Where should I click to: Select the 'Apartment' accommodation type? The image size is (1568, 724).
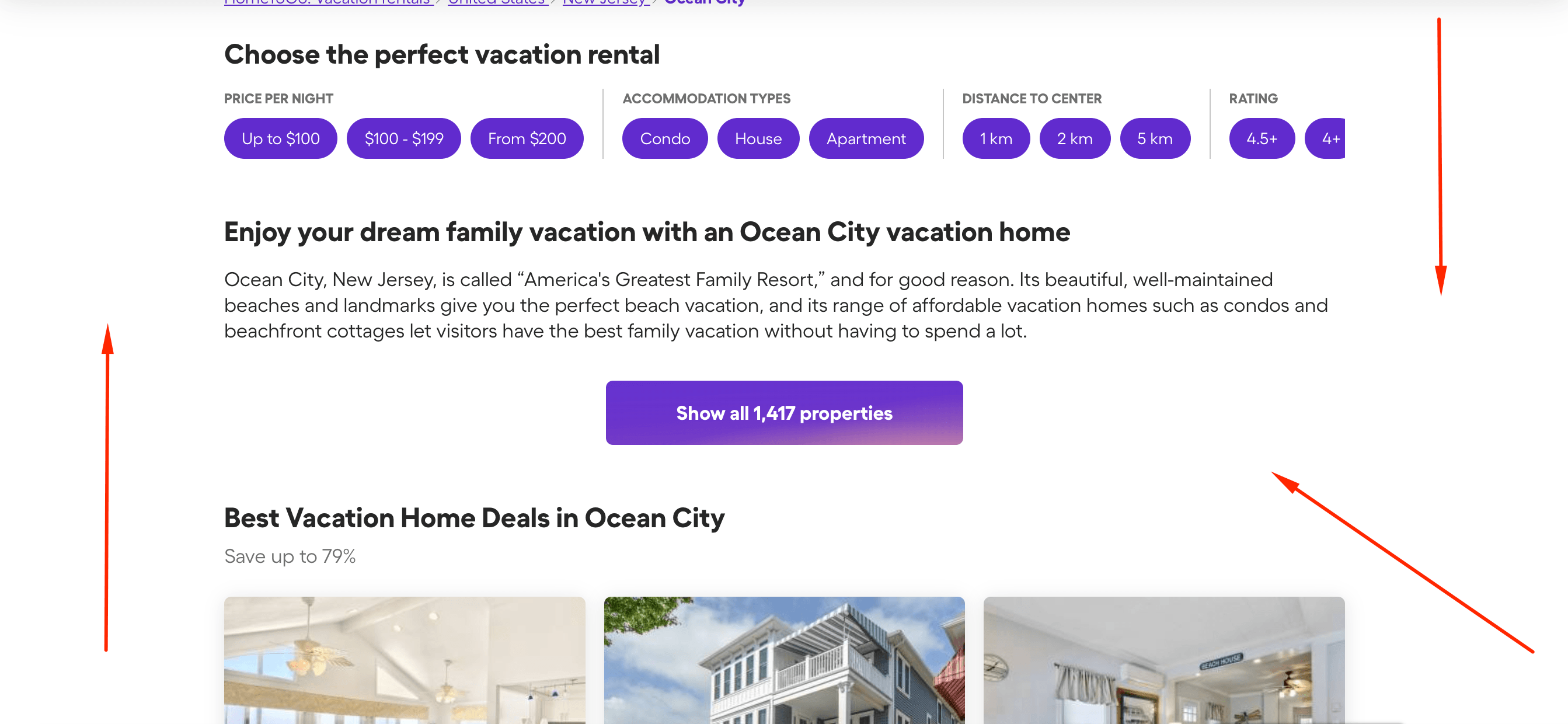pos(867,138)
